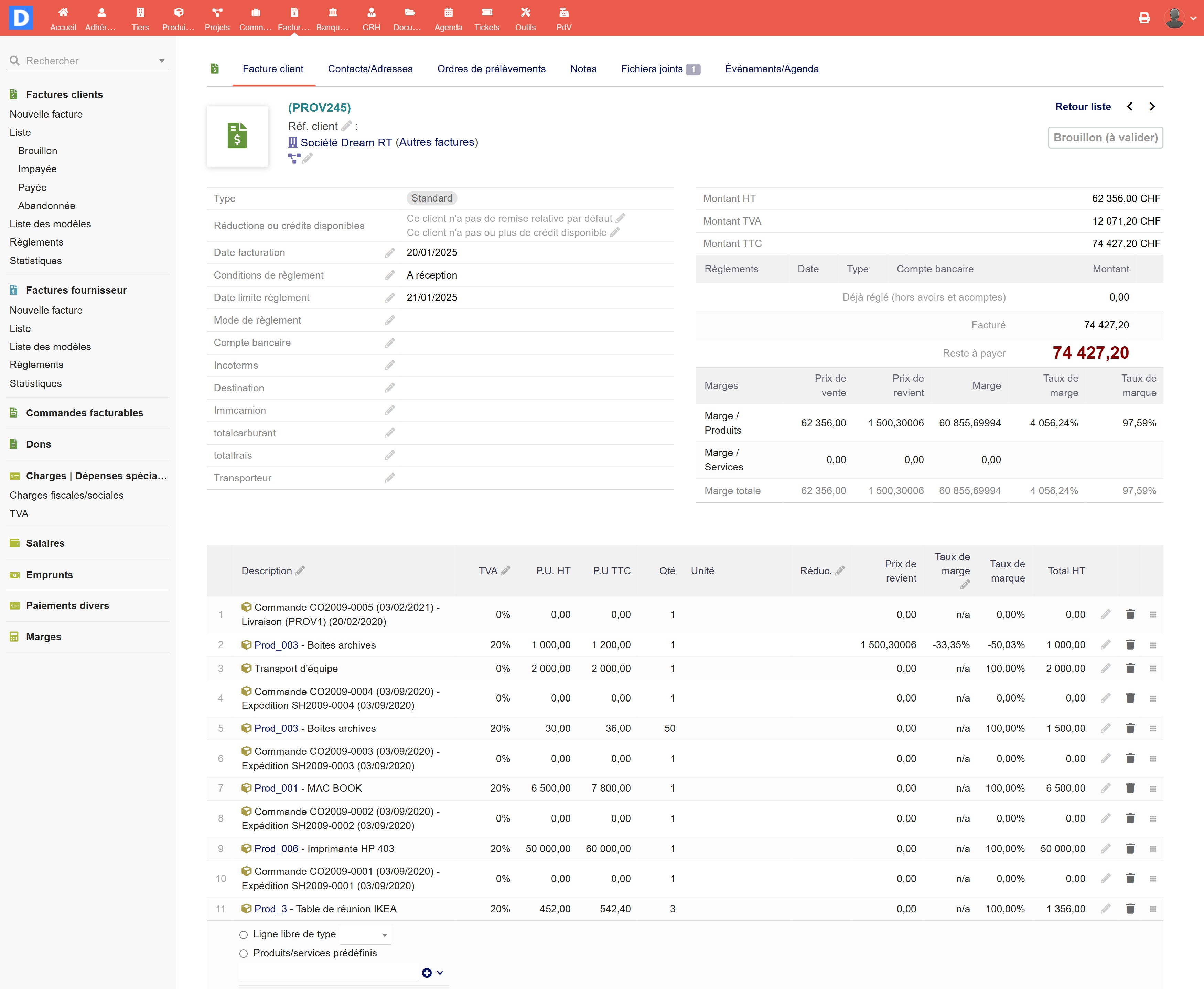The image size is (1204, 989).
Task: Edit the Date facturation pencil icon
Action: (390, 252)
